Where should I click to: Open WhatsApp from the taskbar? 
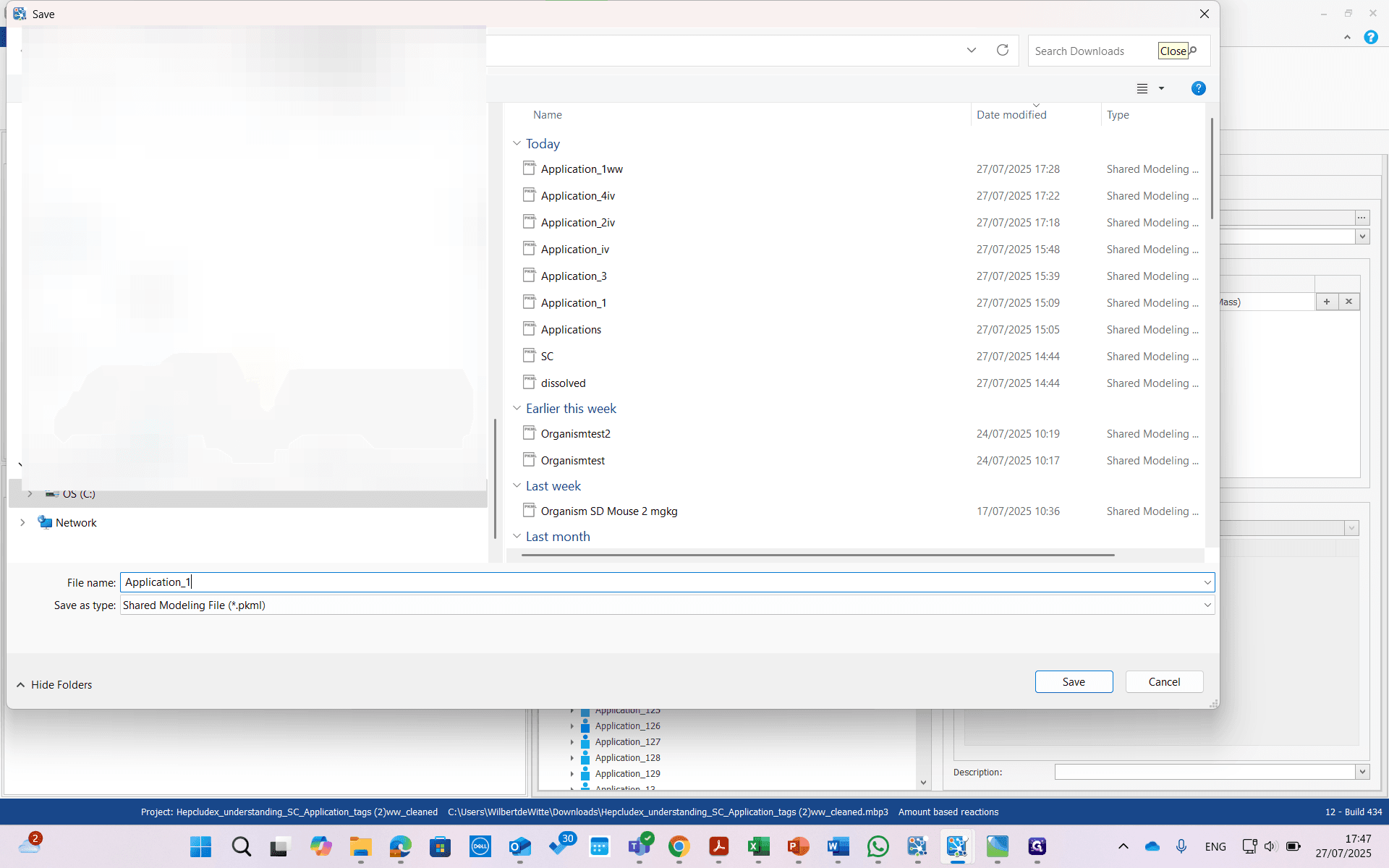click(878, 846)
